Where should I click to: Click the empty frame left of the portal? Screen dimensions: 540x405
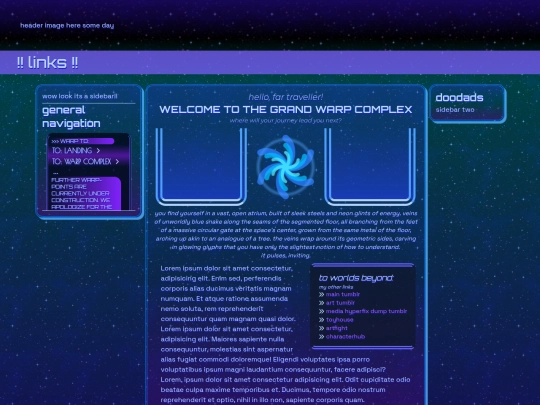[201, 167]
